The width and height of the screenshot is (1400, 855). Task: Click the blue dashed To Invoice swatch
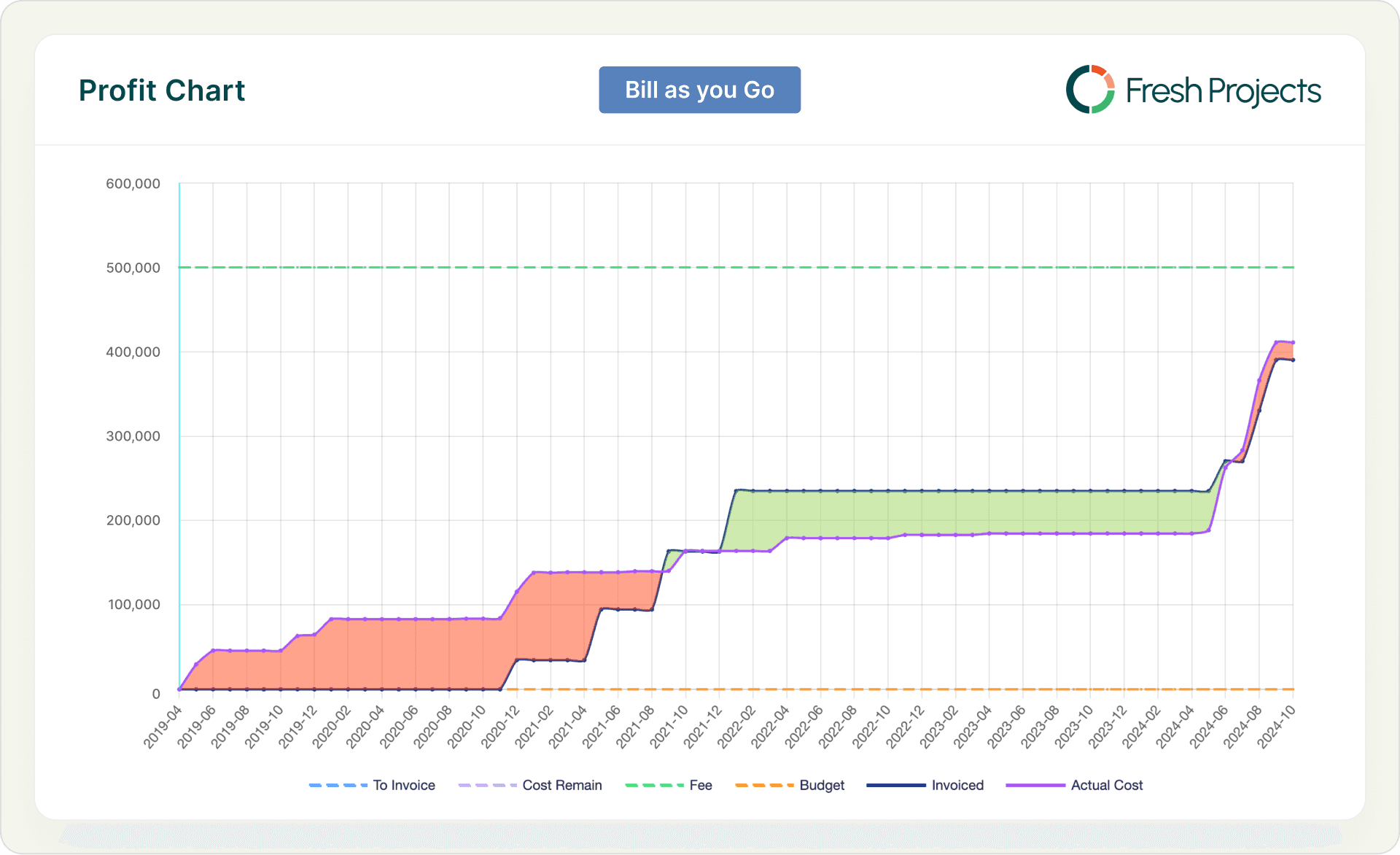[338, 785]
